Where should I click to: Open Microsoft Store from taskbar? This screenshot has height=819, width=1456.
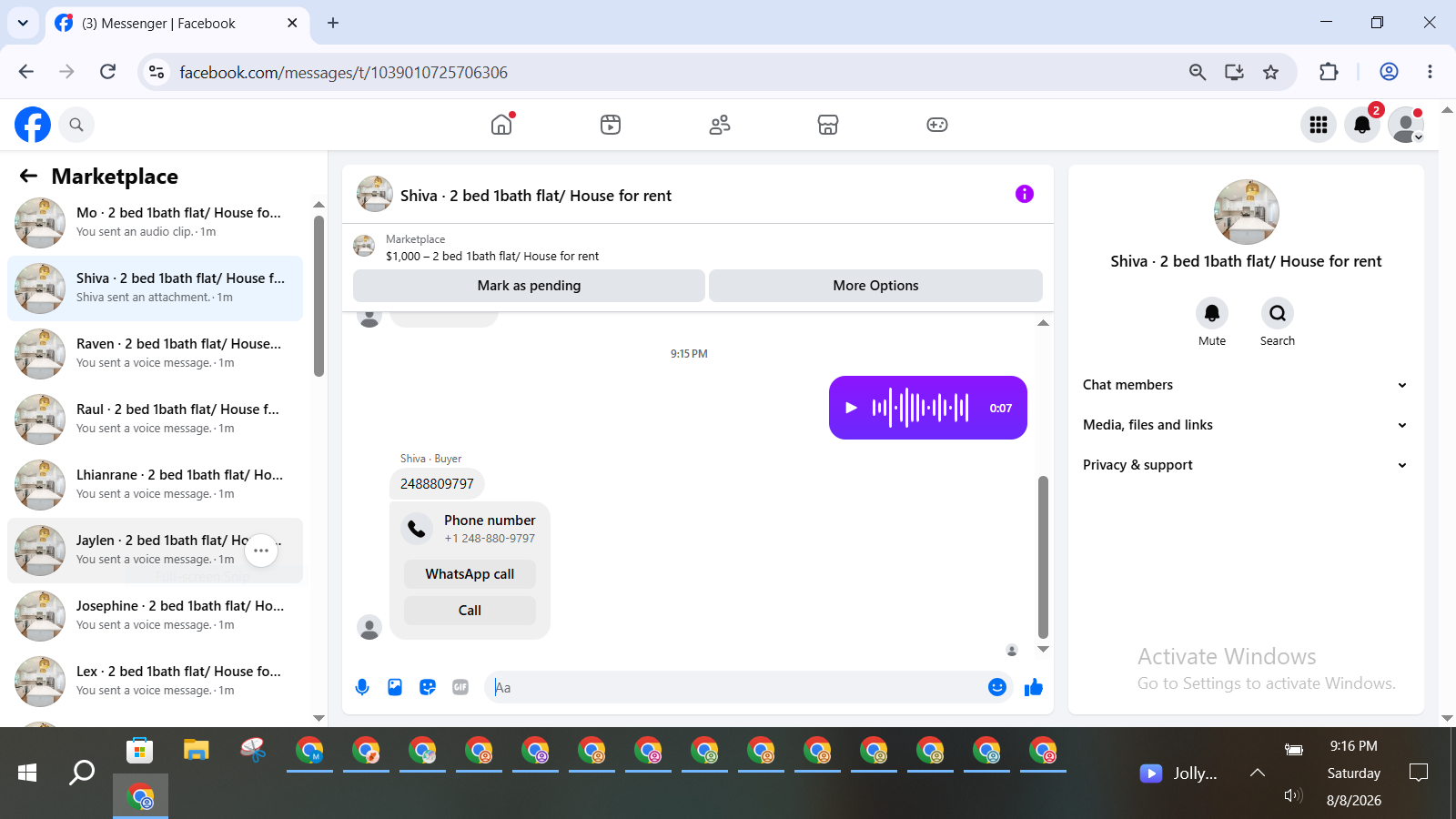[x=139, y=751]
